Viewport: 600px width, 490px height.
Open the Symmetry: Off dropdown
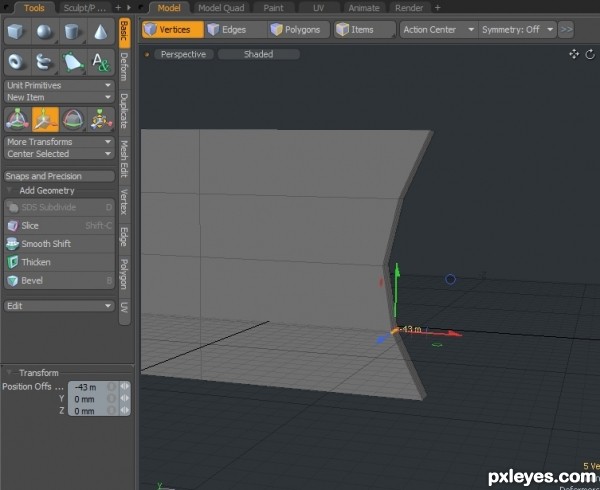(517, 29)
